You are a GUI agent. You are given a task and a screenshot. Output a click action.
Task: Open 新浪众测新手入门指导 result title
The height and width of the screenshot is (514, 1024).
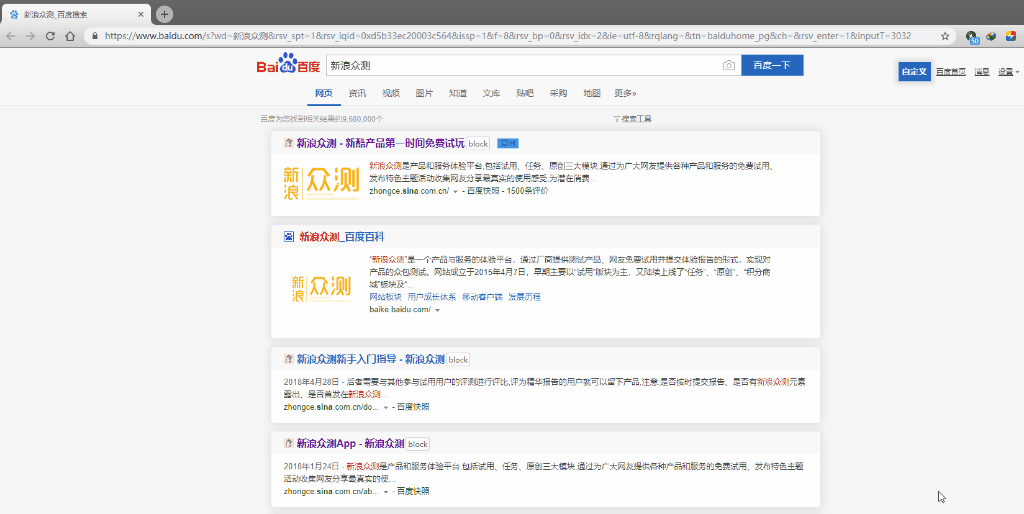pyautogui.click(x=370, y=359)
